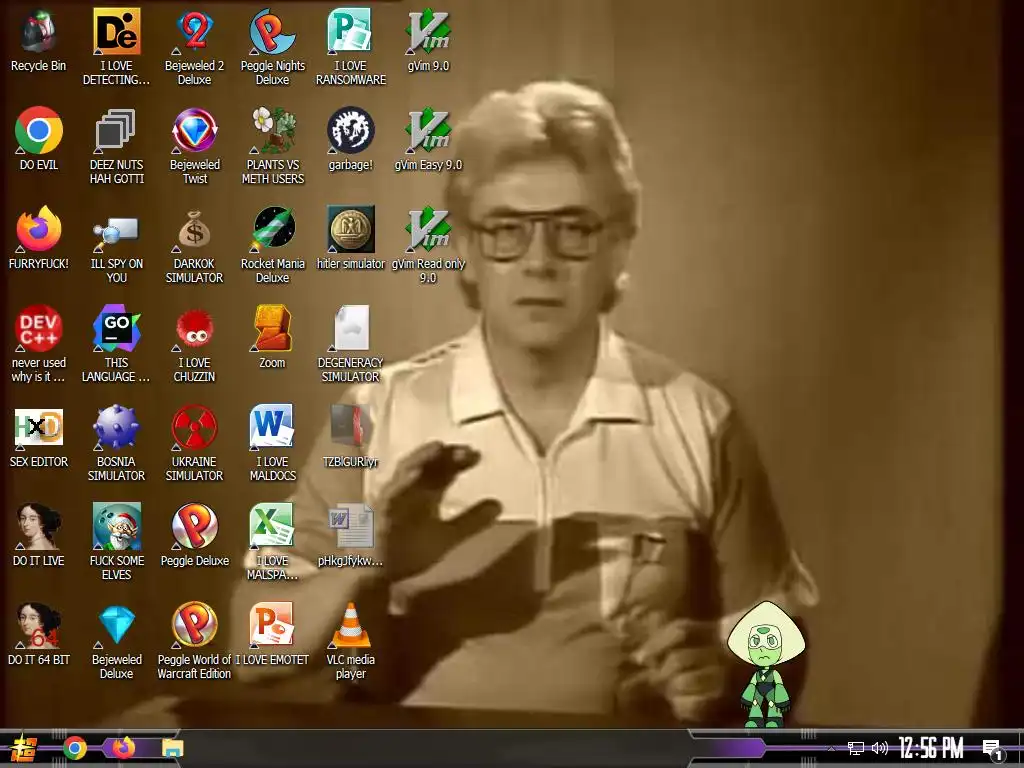Open gVim 9.0 desktop shortcut
This screenshot has height=768, width=1024.
pyautogui.click(x=428, y=32)
